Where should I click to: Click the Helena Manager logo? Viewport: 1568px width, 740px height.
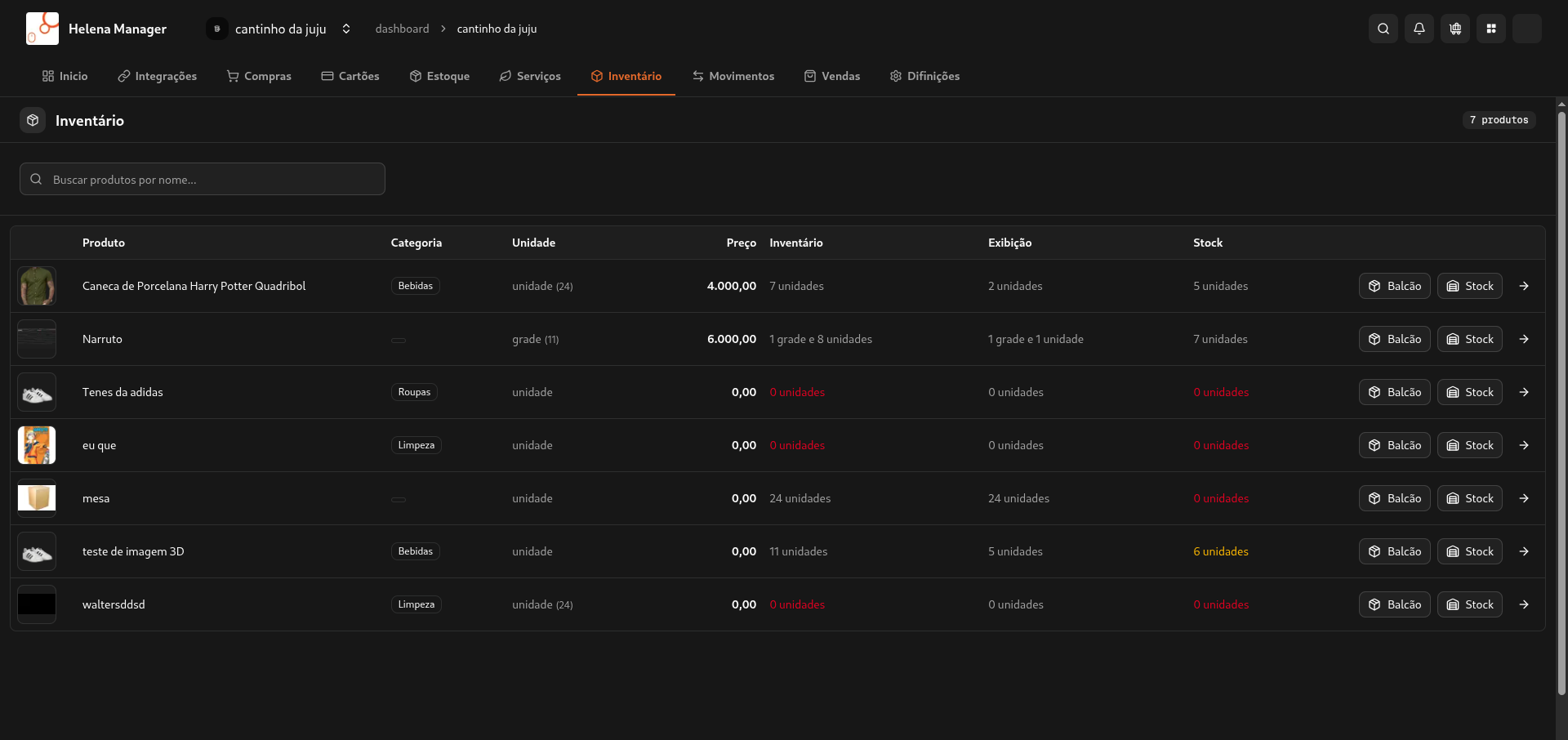[x=42, y=29]
